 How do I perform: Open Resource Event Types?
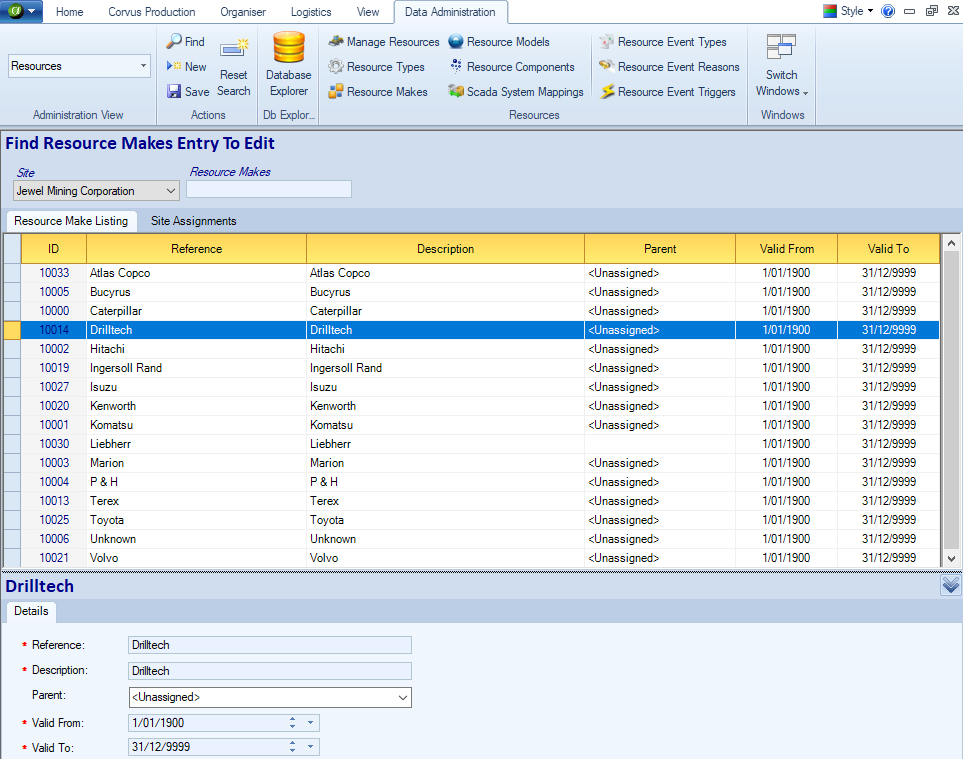click(663, 42)
